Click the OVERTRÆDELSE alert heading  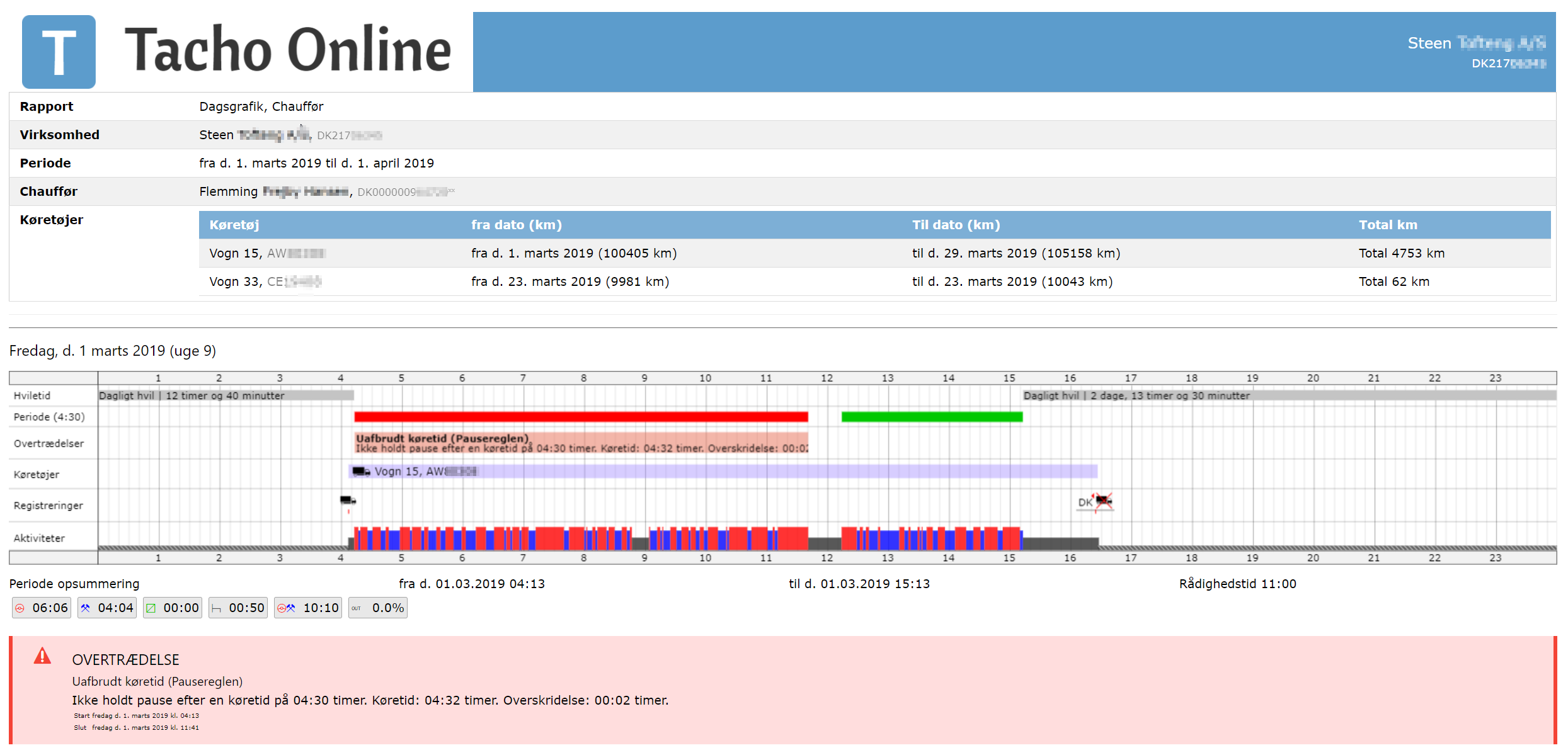pos(125,660)
